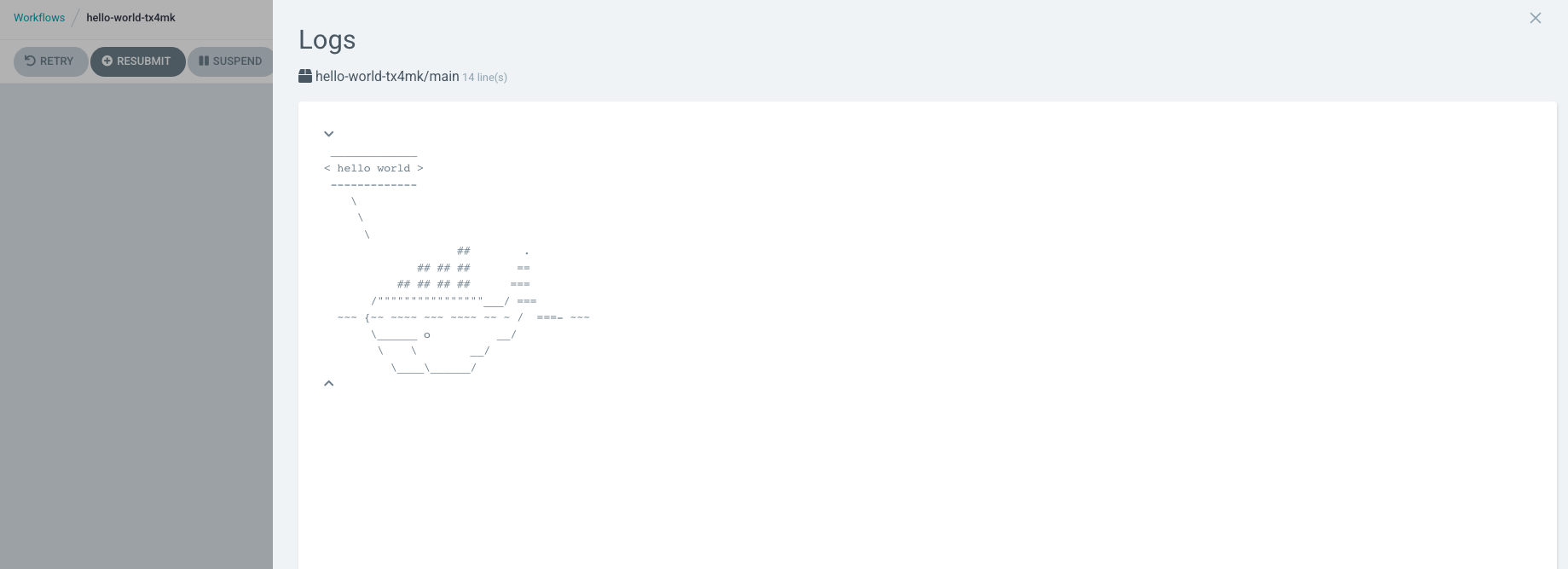Click the whale's eye 'o' in the log
This screenshot has width=1568, height=569.
[x=427, y=335]
